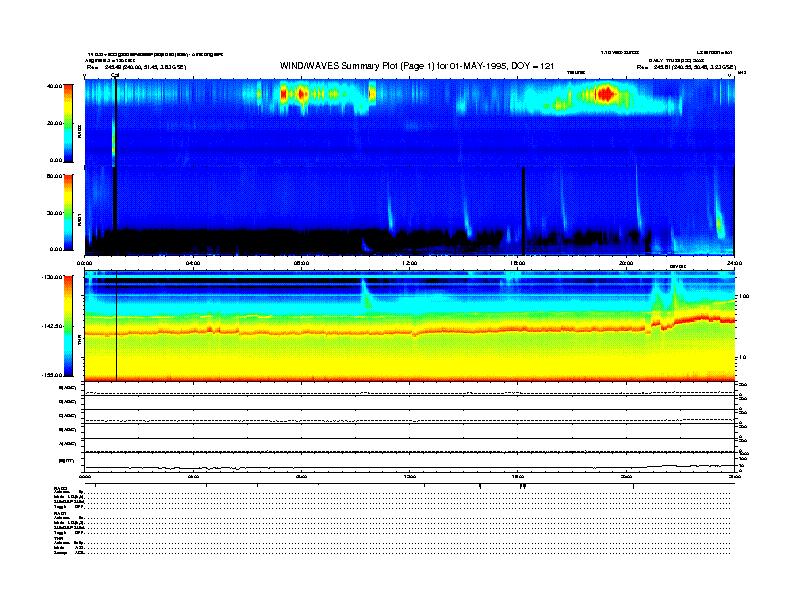Click the red plasma line in the TNR spectrogram
The image size is (792, 612).
tap(409, 331)
